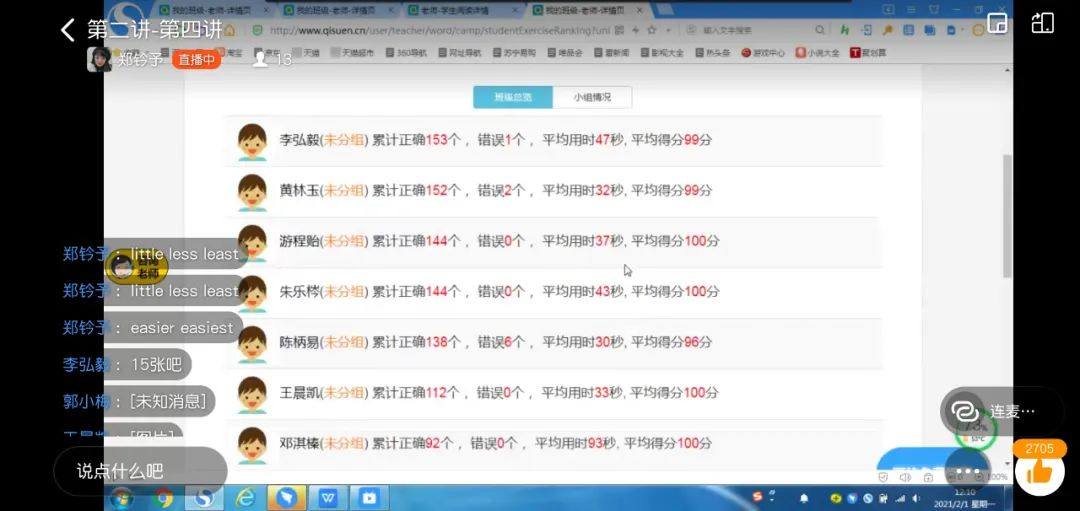Image resolution: width=1080 pixels, height=511 pixels.
Task: Click the 直播中 live status badge
Action: tap(196, 59)
